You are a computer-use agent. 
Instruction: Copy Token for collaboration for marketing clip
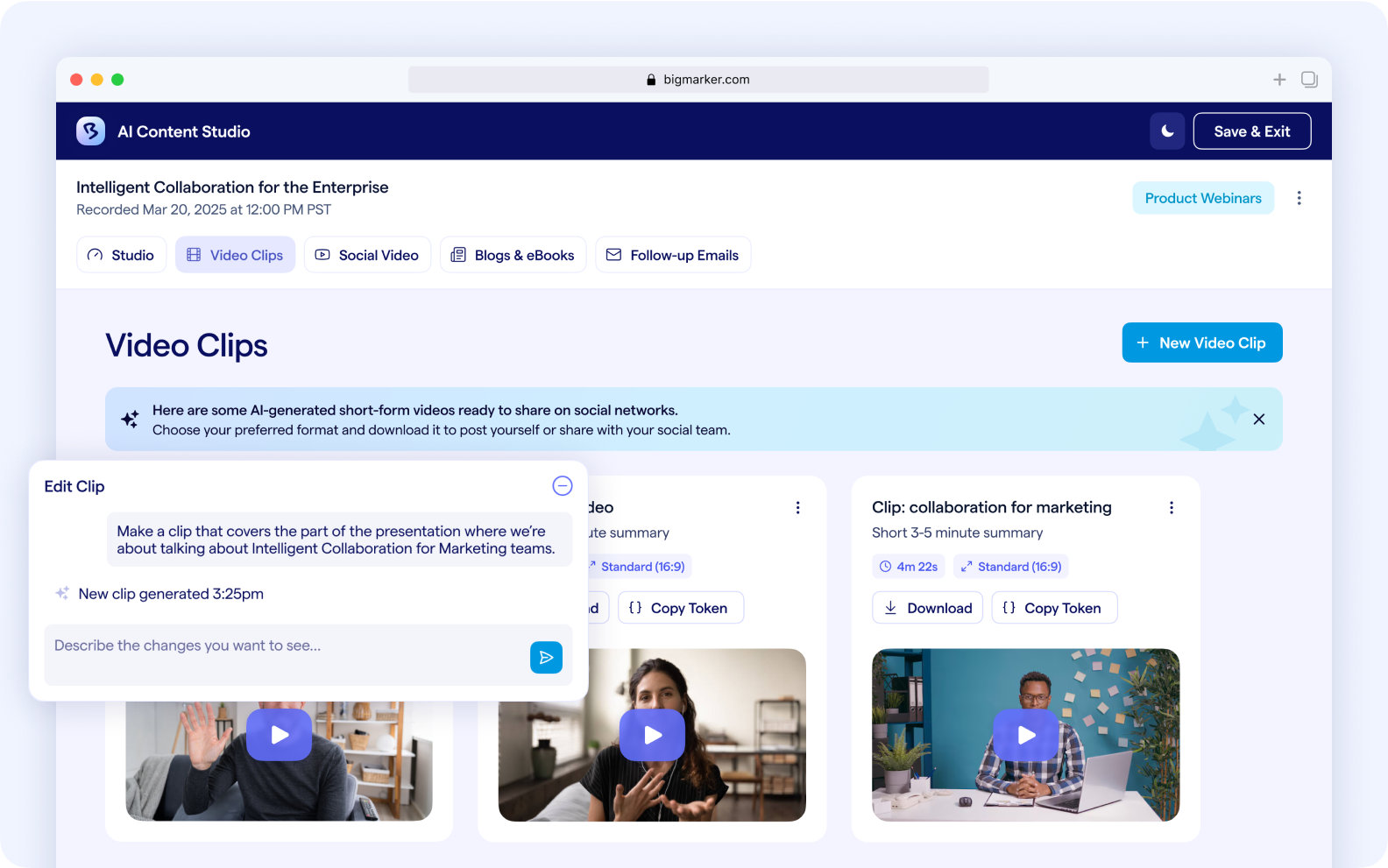coord(1053,608)
